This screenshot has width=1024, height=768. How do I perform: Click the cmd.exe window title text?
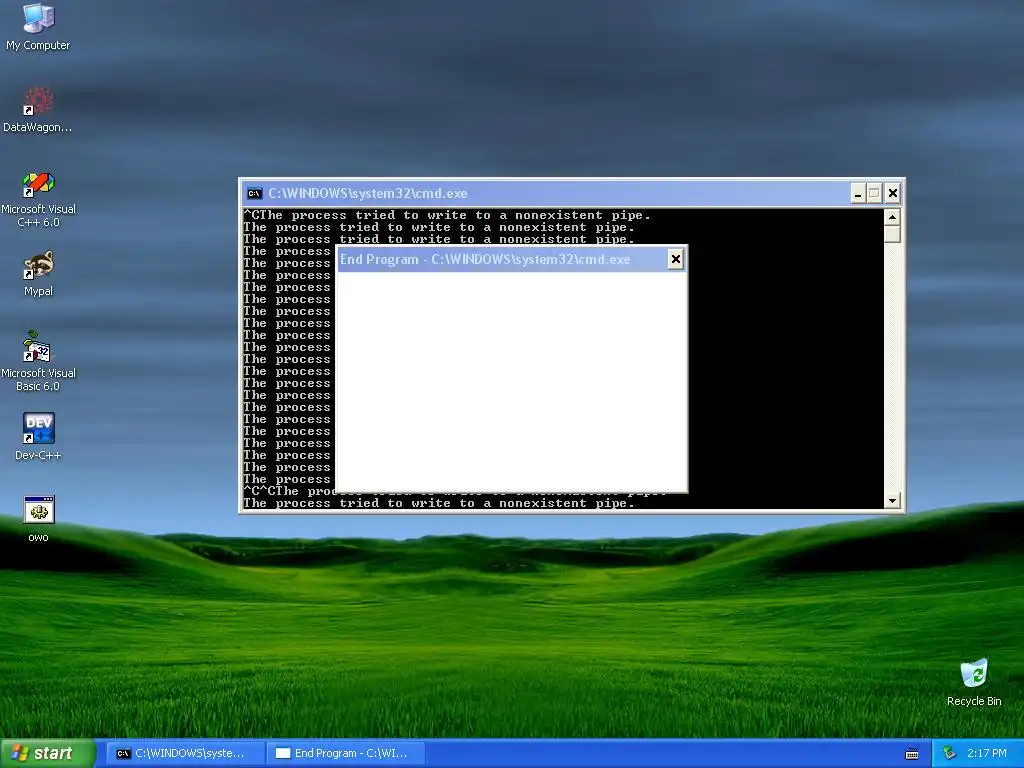[368, 193]
